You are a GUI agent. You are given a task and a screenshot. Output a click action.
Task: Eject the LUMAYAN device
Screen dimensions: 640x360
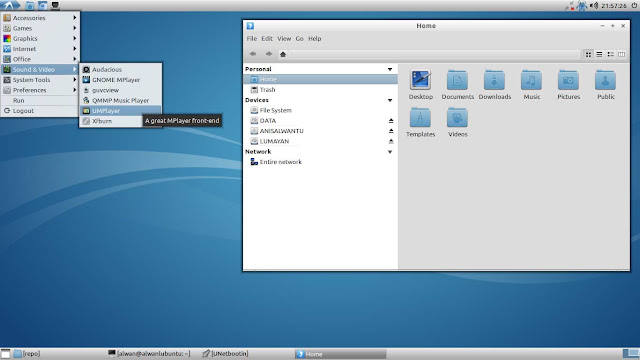pos(391,141)
